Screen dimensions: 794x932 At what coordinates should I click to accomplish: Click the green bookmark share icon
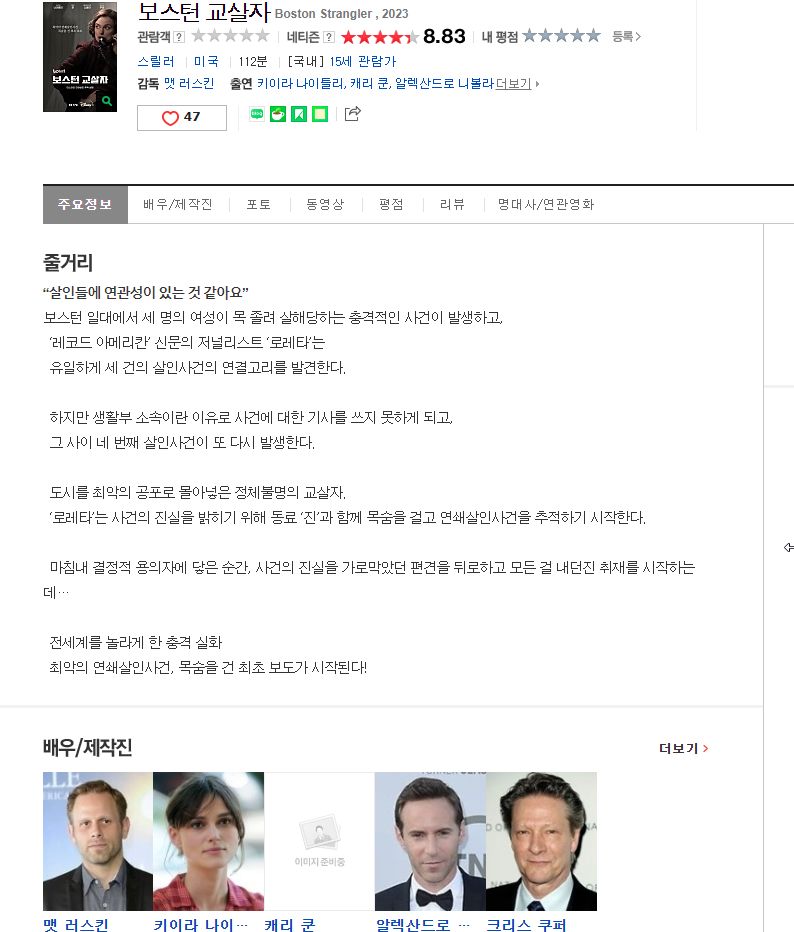(299, 114)
